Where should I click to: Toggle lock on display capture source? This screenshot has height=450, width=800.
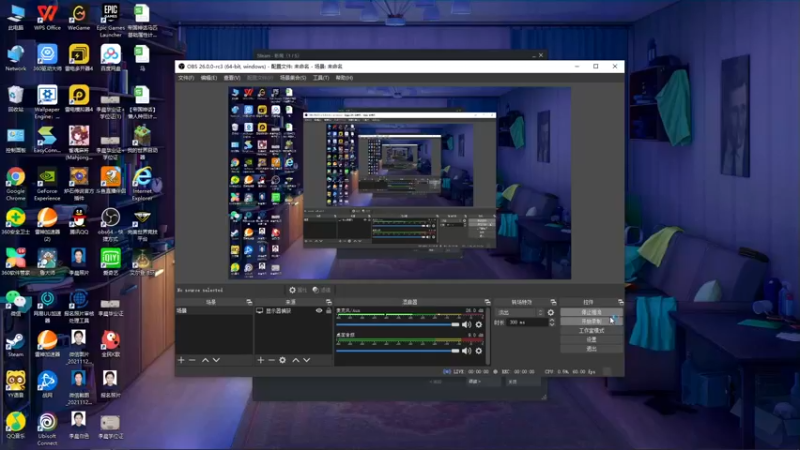[329, 311]
